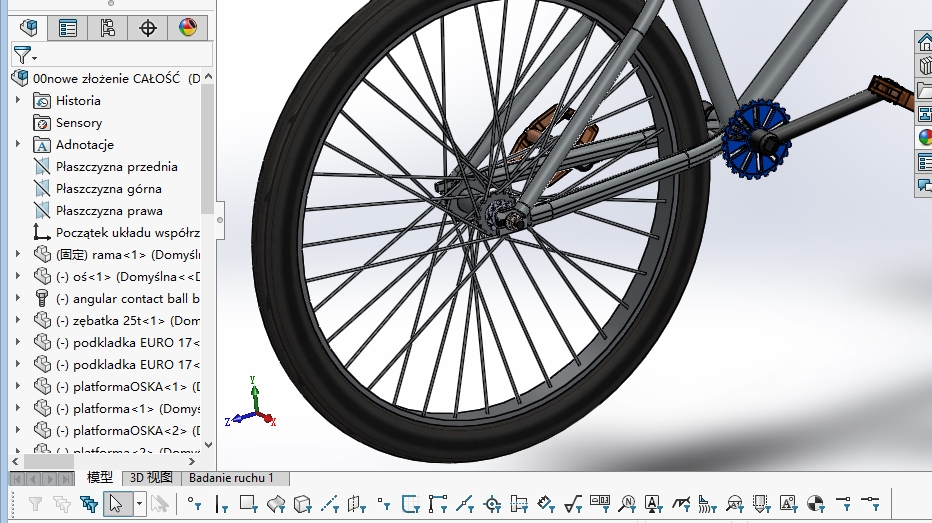This screenshot has width=932, height=523.
Task: Open File Explorer folder icon in task pane
Action: coord(924,90)
